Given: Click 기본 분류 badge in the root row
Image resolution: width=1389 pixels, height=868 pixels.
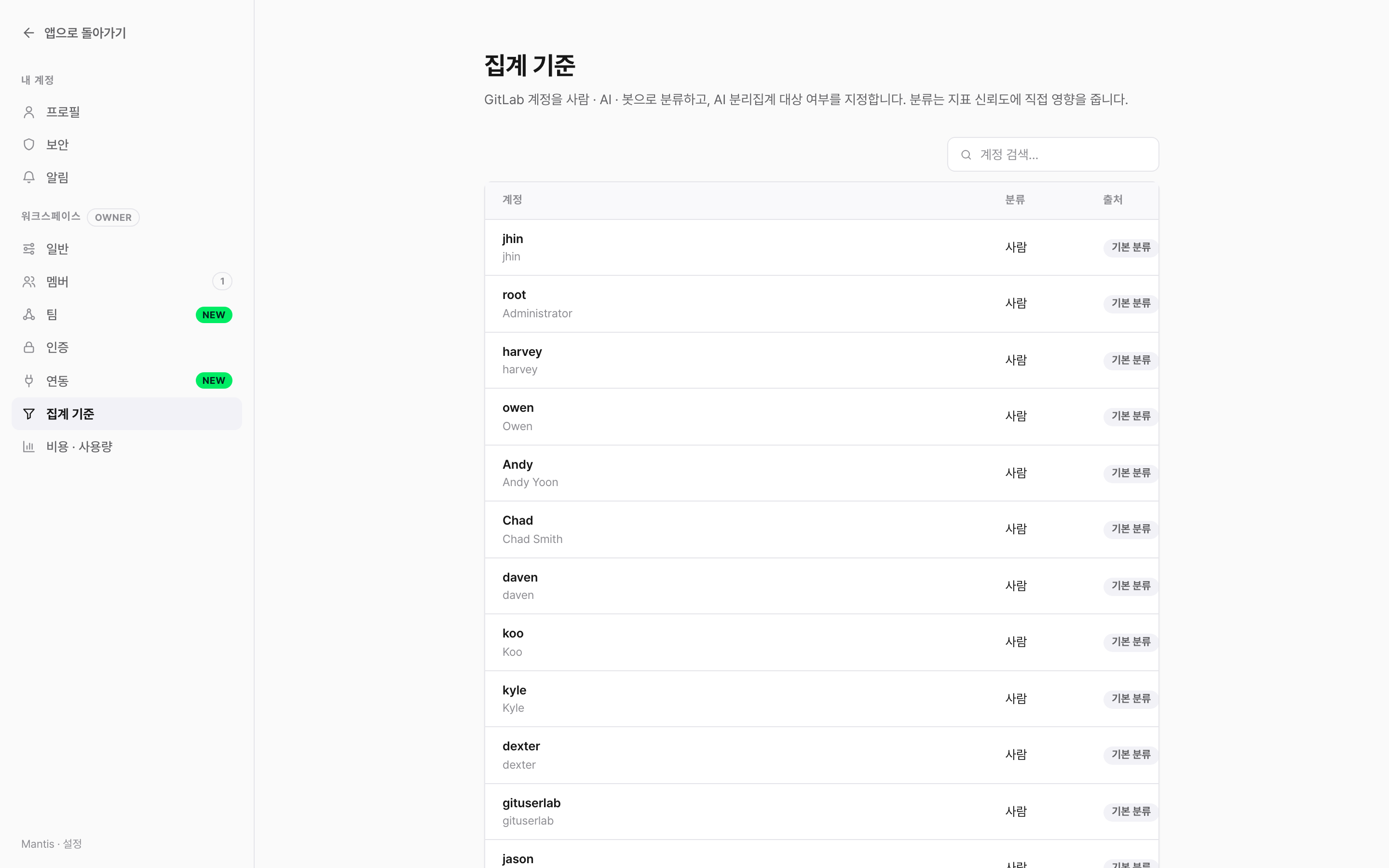Looking at the screenshot, I should coord(1130,303).
